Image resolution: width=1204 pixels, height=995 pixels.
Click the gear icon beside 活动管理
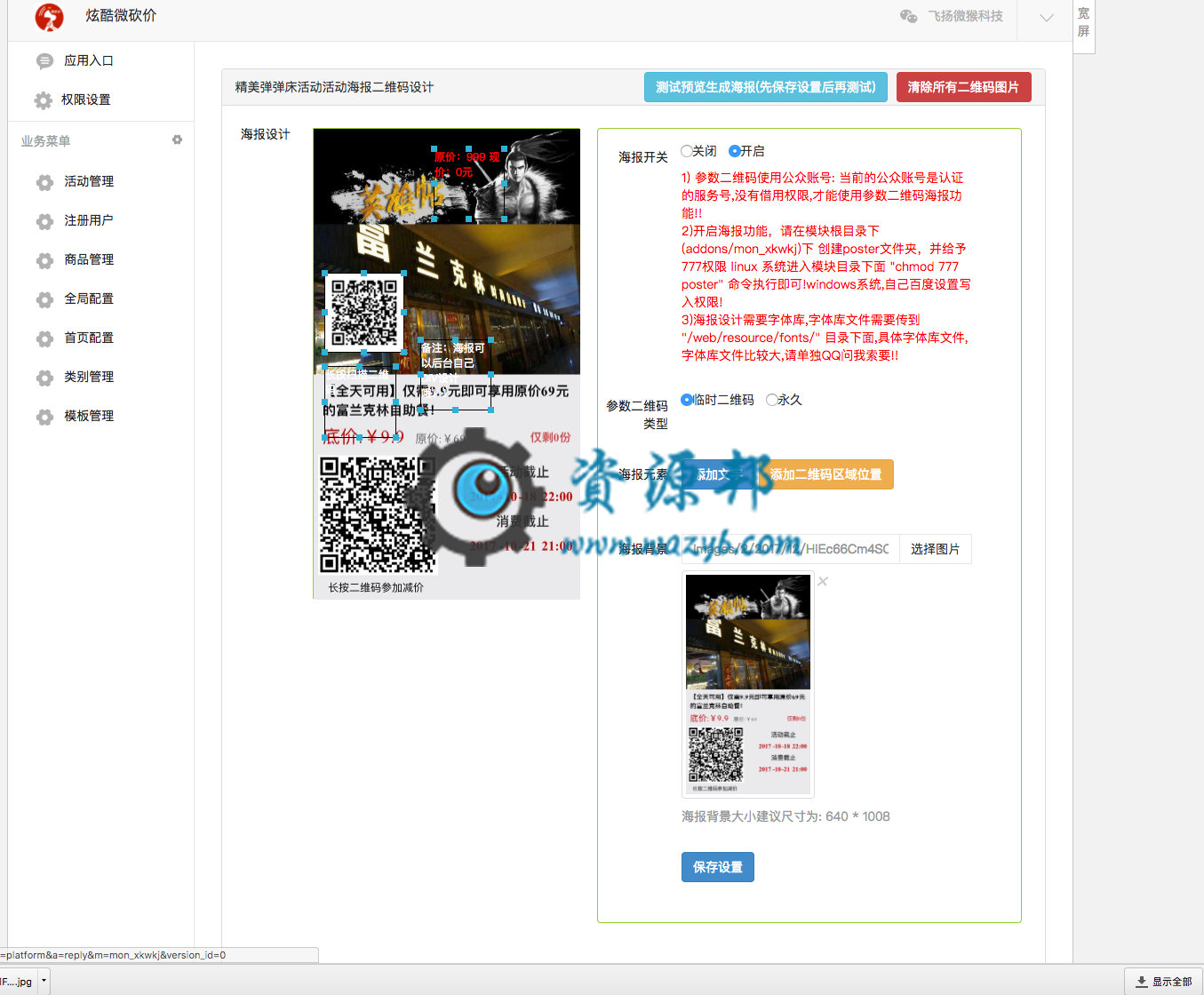pos(44,182)
